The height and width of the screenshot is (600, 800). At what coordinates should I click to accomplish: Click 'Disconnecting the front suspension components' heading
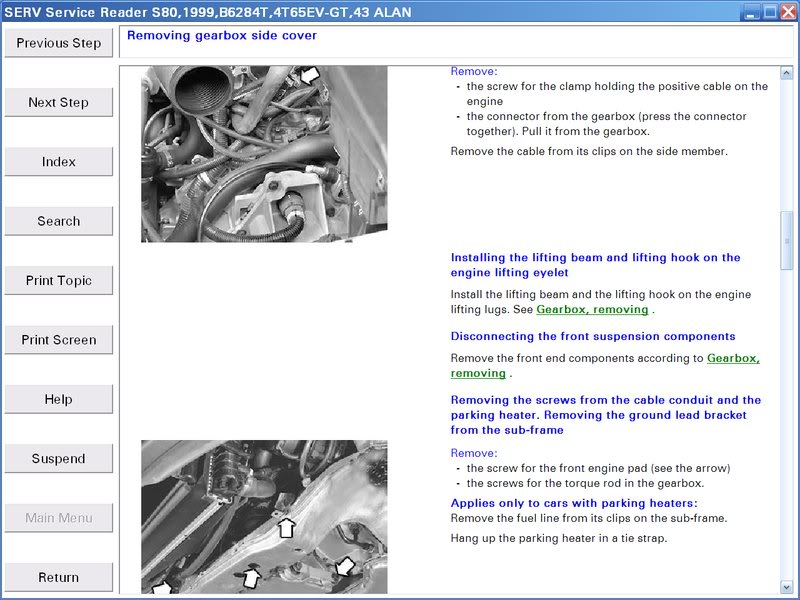(593, 337)
